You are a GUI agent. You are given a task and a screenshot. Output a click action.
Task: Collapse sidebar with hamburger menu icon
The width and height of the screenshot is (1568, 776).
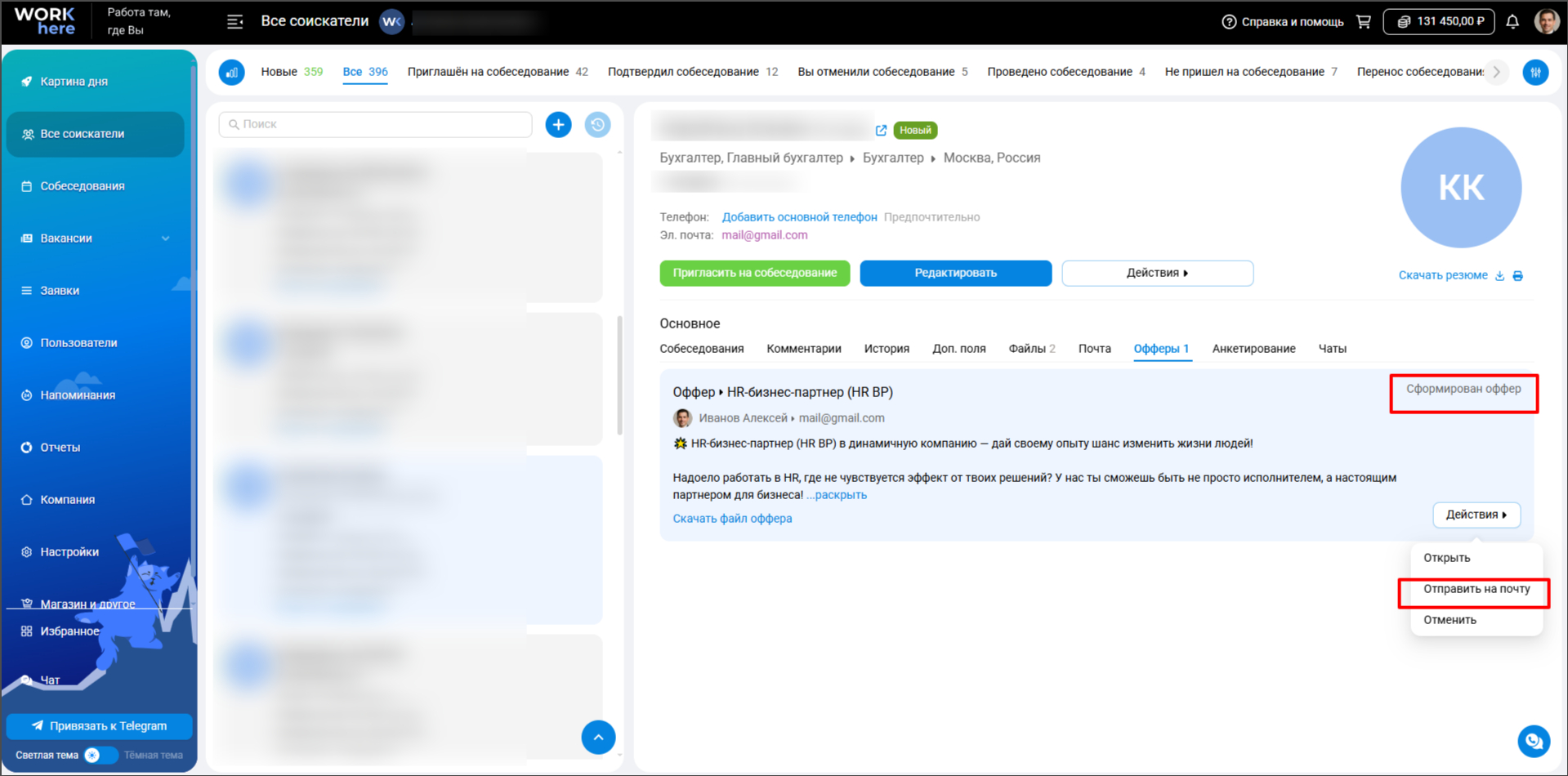pos(235,21)
